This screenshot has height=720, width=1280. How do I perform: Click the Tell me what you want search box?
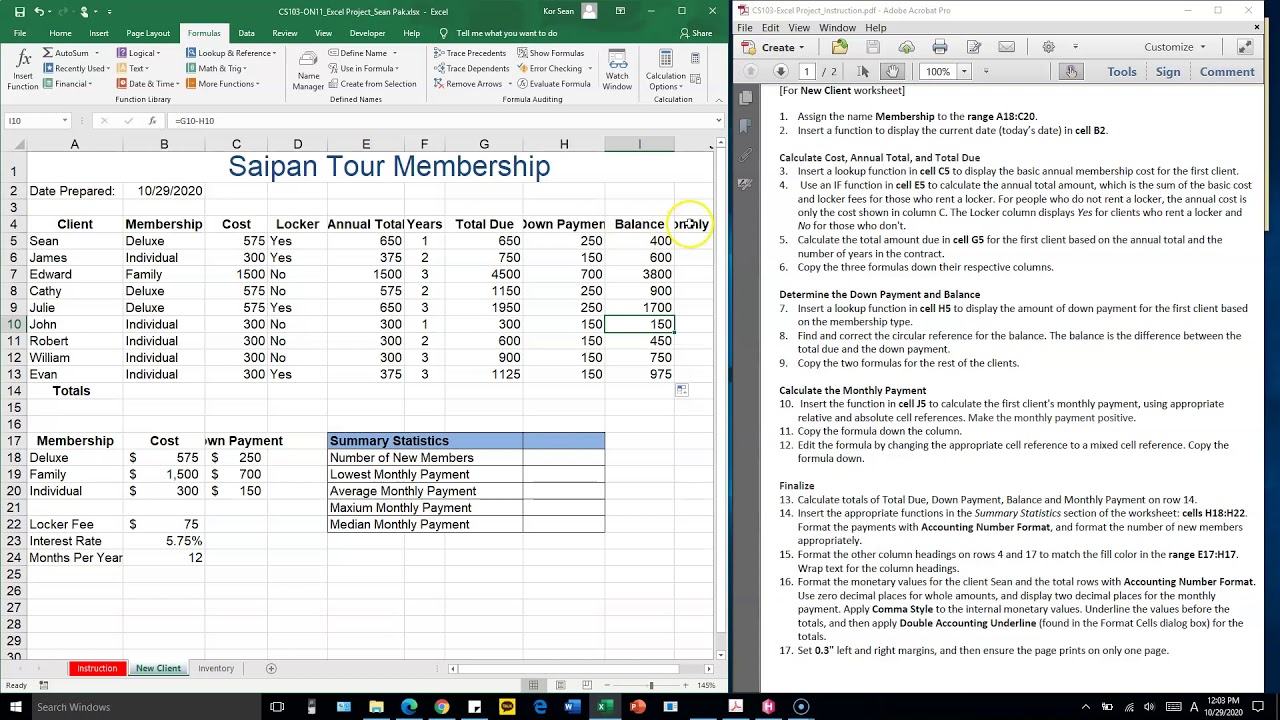click(506, 33)
